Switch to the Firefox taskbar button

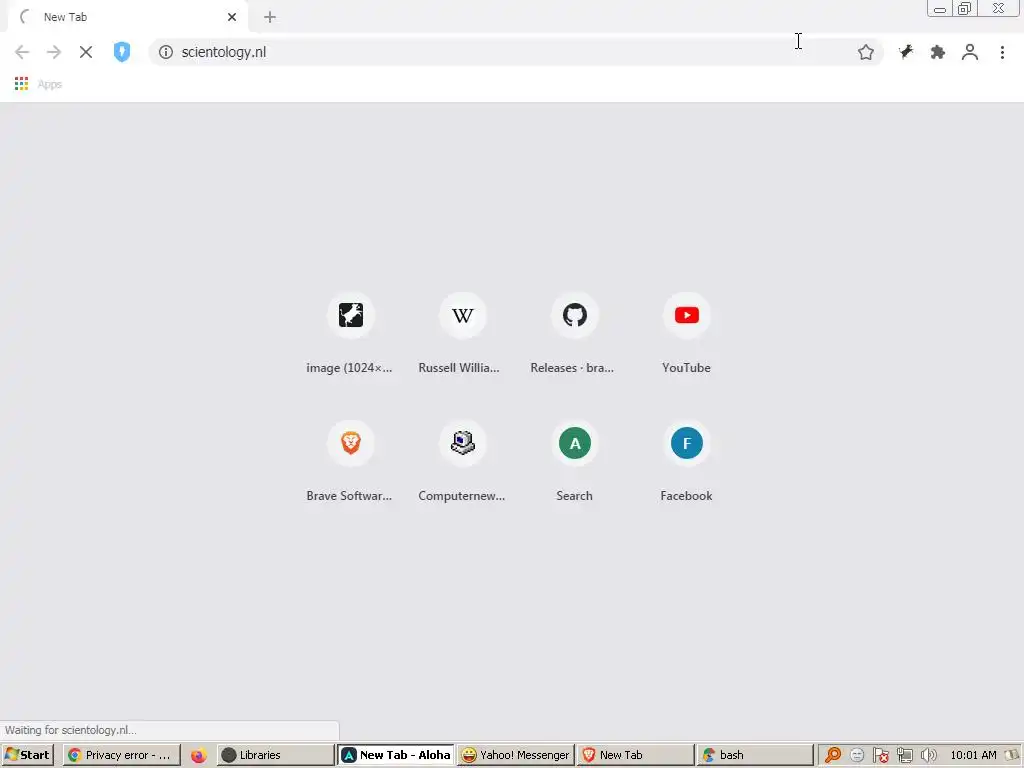[x=199, y=756]
